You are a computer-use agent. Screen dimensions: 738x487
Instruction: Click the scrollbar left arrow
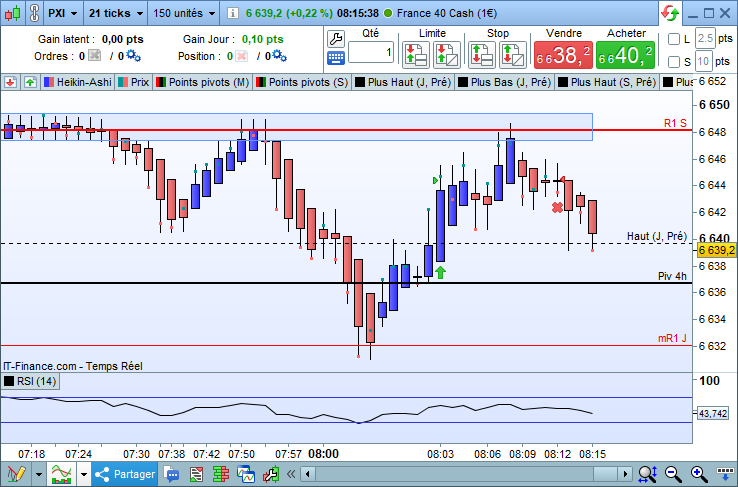point(307,474)
